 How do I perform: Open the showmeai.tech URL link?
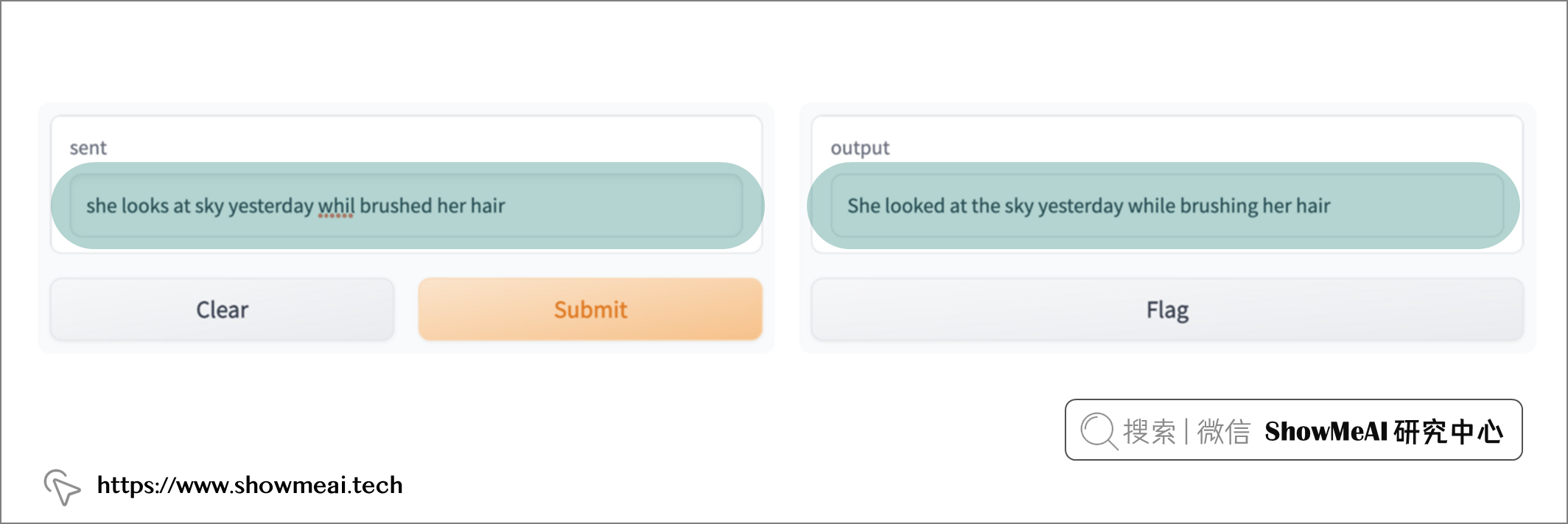tap(250, 485)
